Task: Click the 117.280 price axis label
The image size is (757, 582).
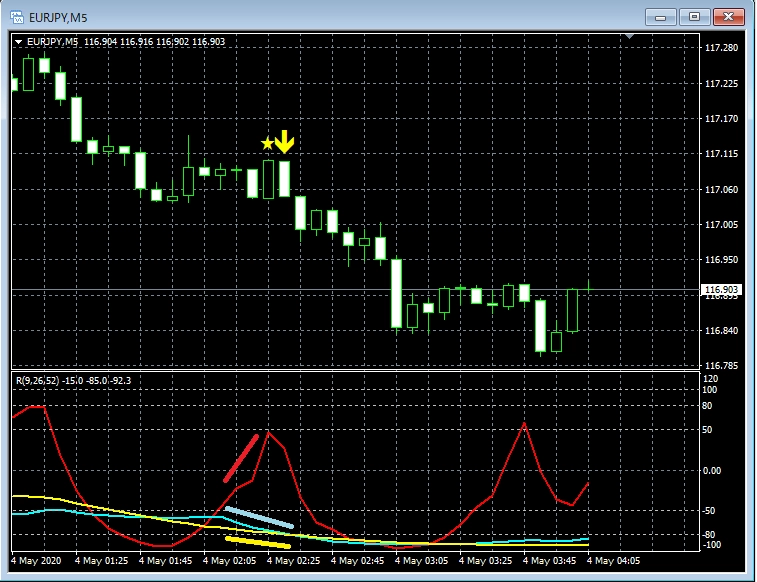Action: tap(721, 48)
